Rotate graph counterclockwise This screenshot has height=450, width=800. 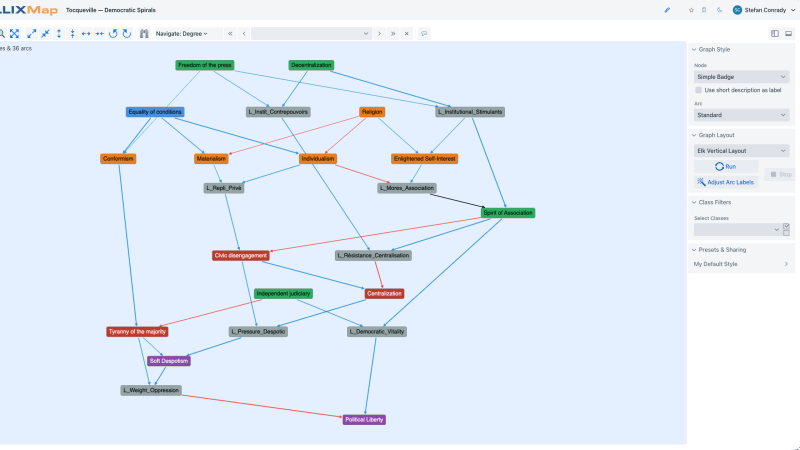click(x=113, y=34)
